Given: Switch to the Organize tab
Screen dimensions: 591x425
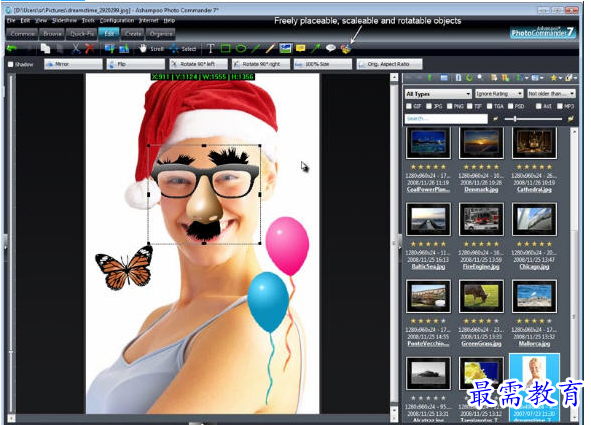Looking at the screenshot, I should pyautogui.click(x=161, y=34).
